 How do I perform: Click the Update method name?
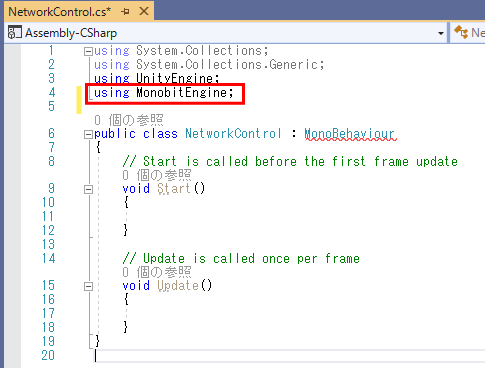tap(178, 286)
